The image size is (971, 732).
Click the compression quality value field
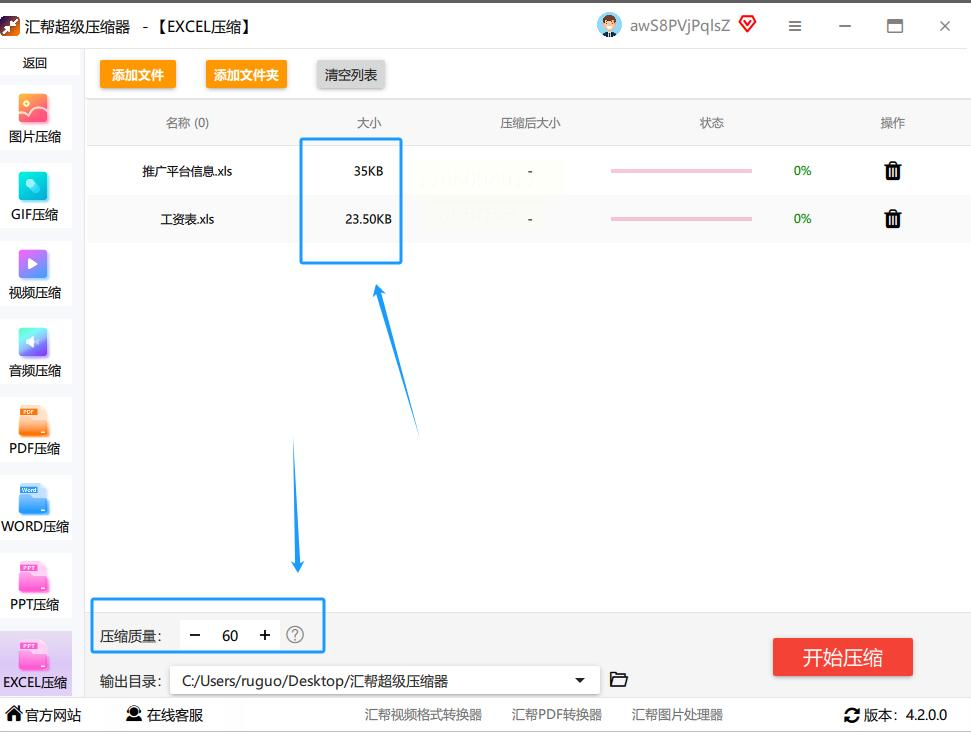click(230, 635)
